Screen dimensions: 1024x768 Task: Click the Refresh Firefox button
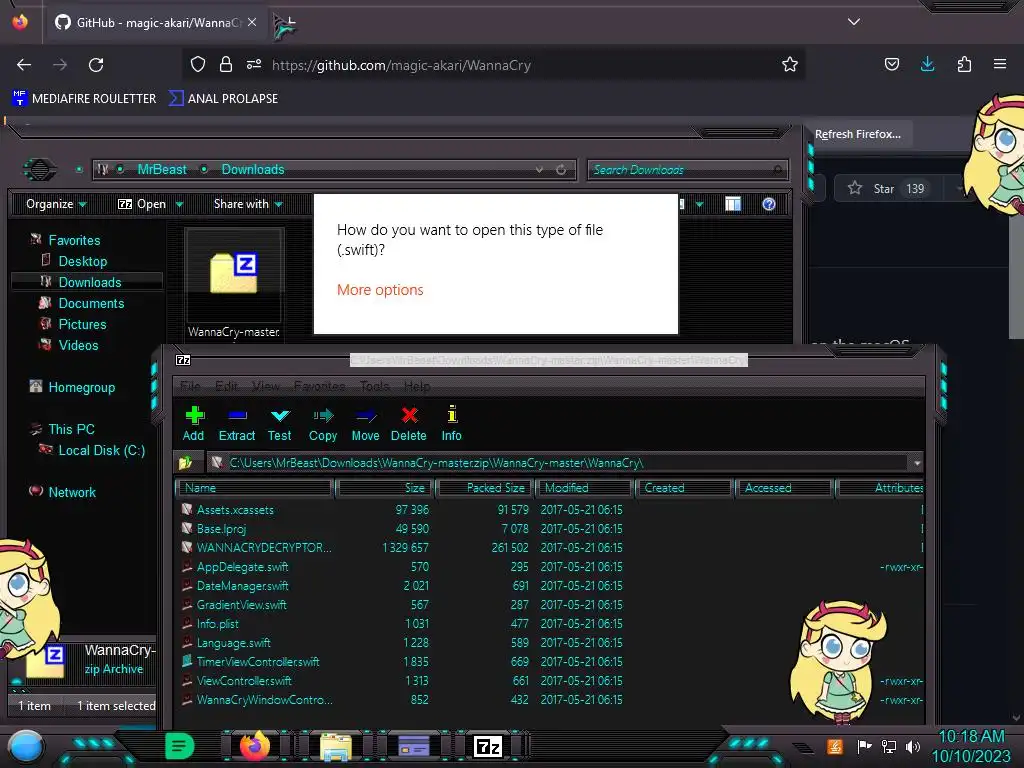(x=857, y=134)
